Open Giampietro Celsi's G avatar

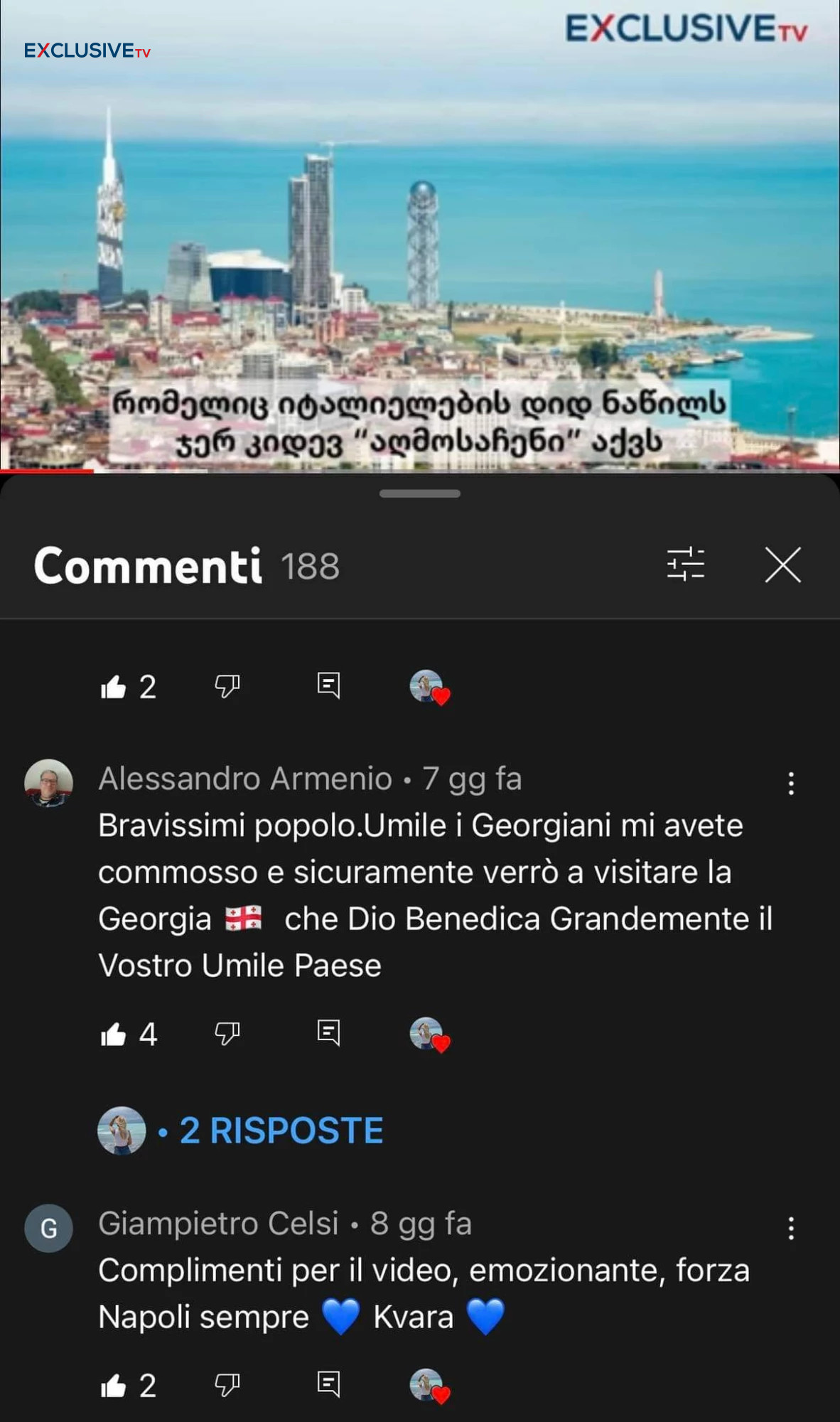pos(49,1229)
